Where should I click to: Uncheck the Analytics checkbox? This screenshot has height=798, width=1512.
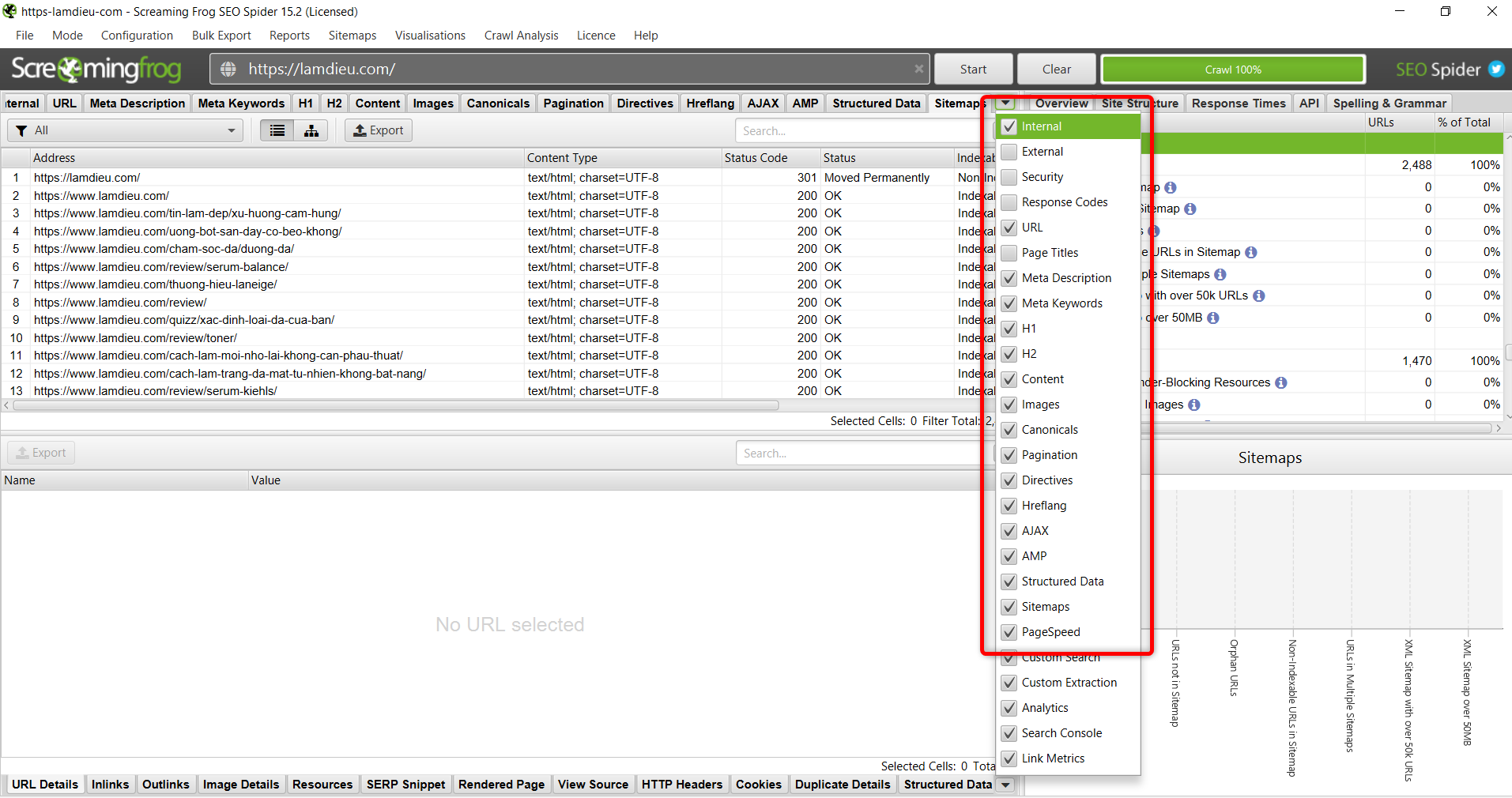(1009, 708)
